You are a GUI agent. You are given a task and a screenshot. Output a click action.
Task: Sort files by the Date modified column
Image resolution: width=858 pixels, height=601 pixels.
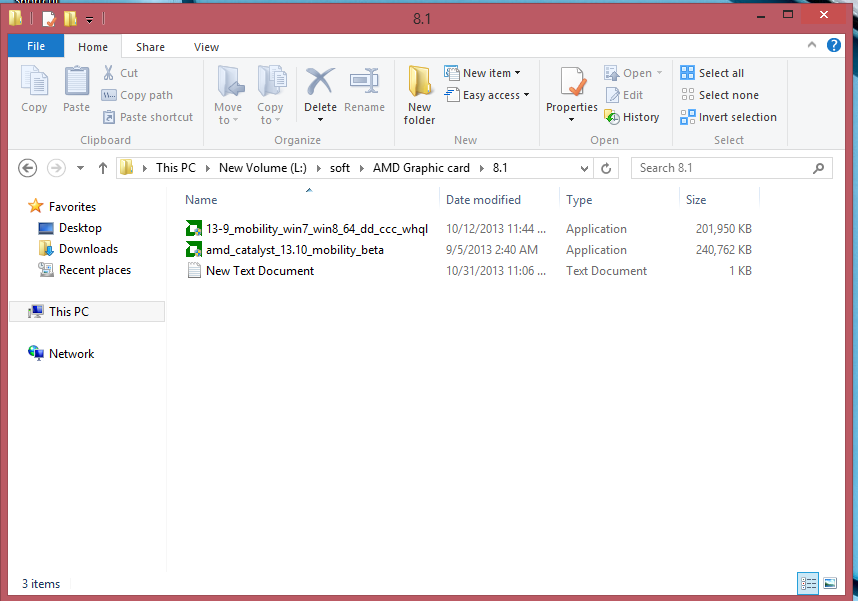(x=483, y=200)
